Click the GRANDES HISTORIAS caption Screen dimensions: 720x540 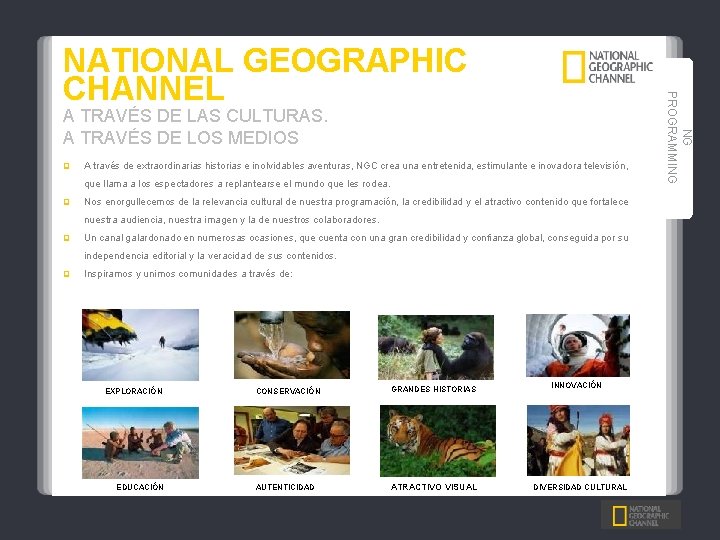point(434,389)
